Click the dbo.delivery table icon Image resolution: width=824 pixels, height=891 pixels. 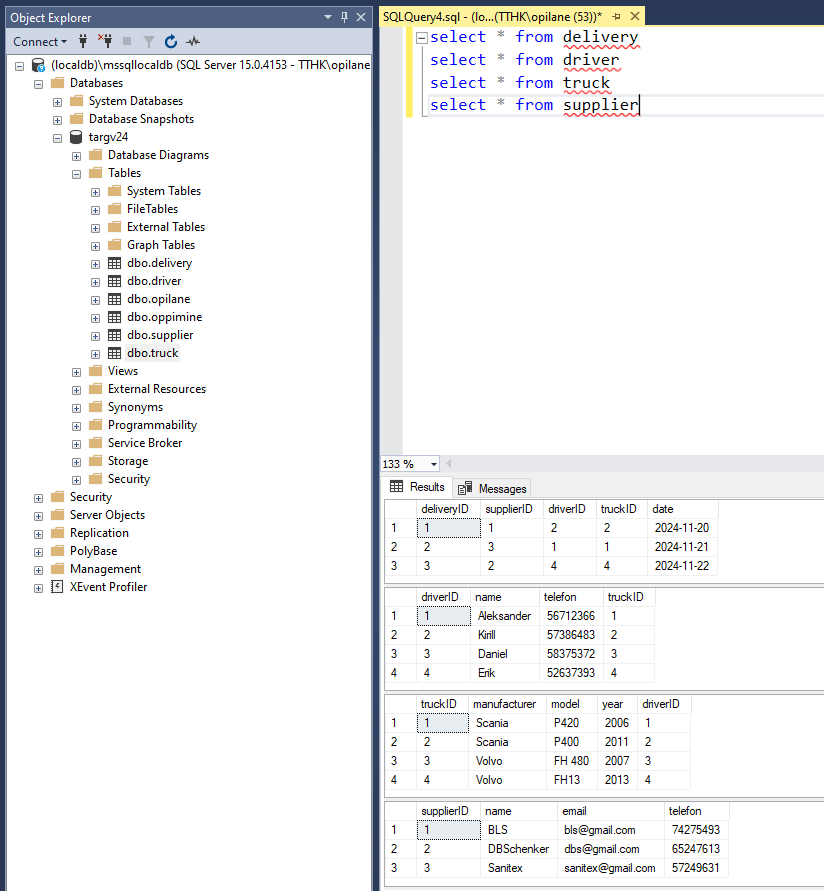pos(115,263)
